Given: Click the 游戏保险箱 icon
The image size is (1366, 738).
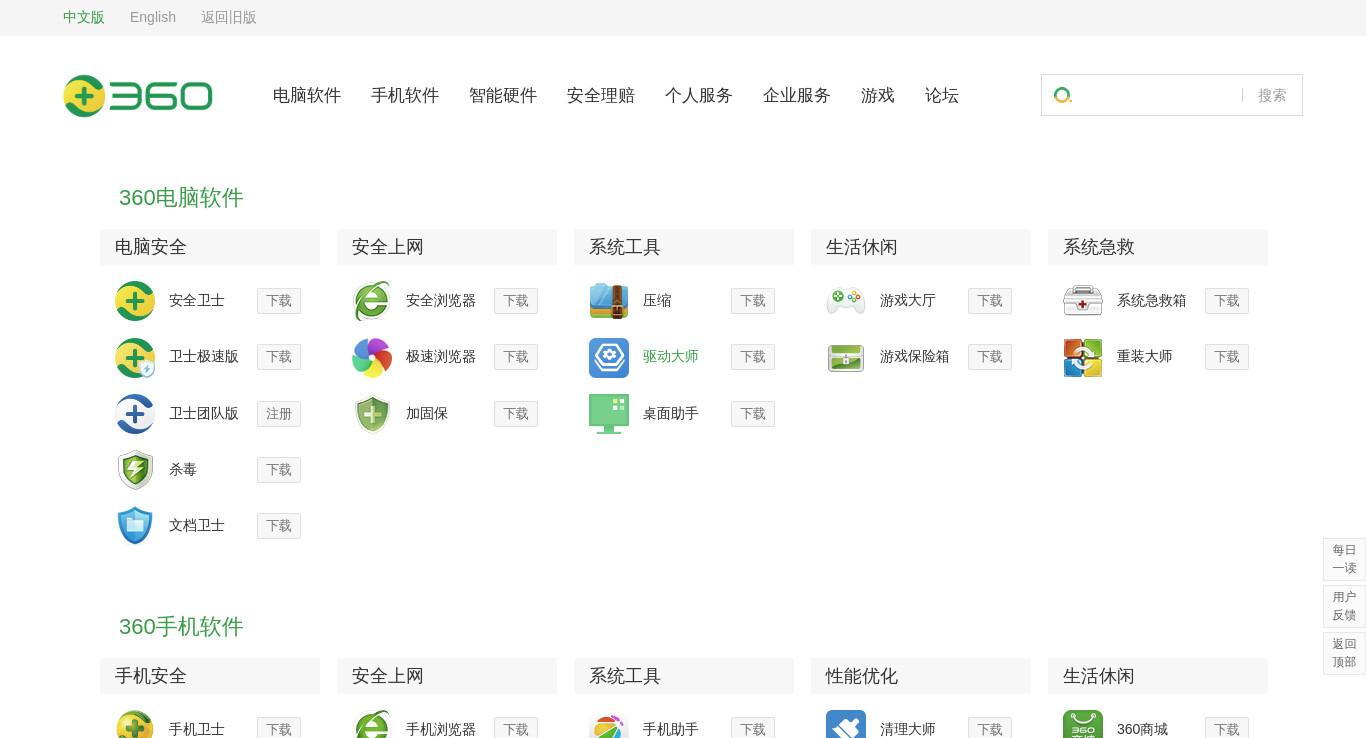Looking at the screenshot, I should (846, 358).
